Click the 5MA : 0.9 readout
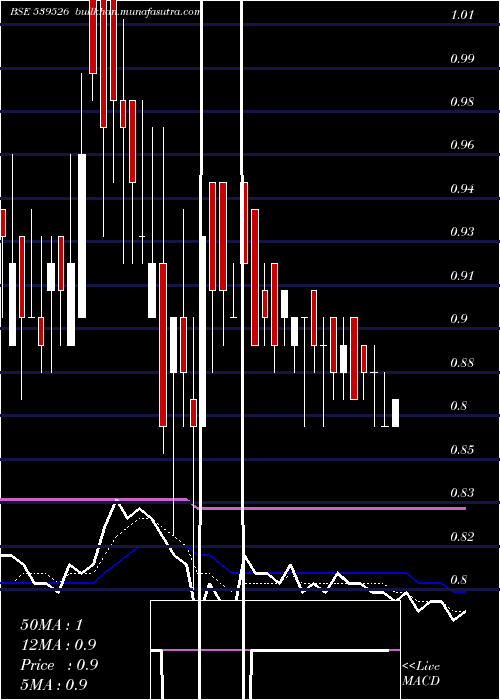Image resolution: width=500 pixels, height=700 pixels. [54, 685]
